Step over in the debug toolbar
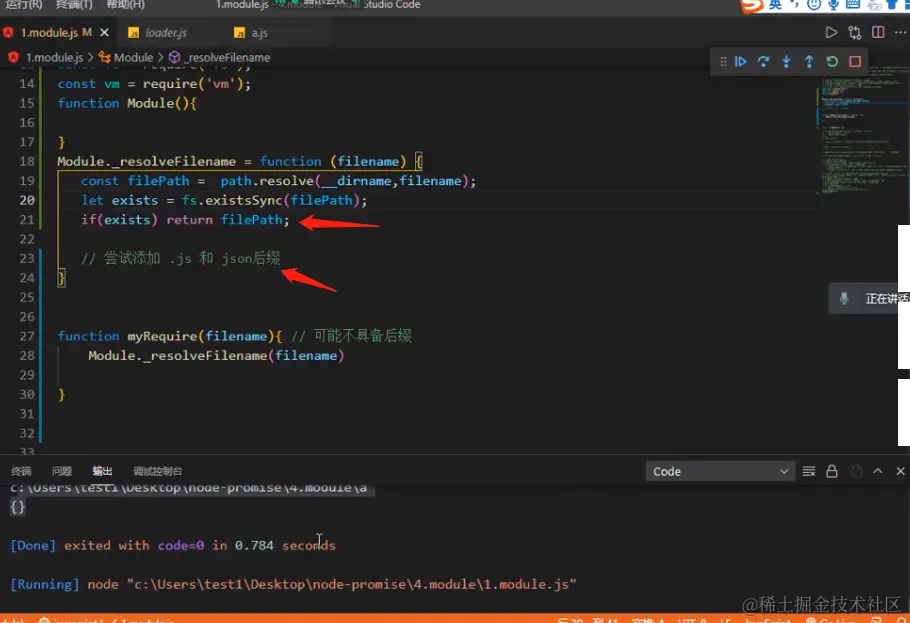The image size is (910, 623). pos(763,62)
